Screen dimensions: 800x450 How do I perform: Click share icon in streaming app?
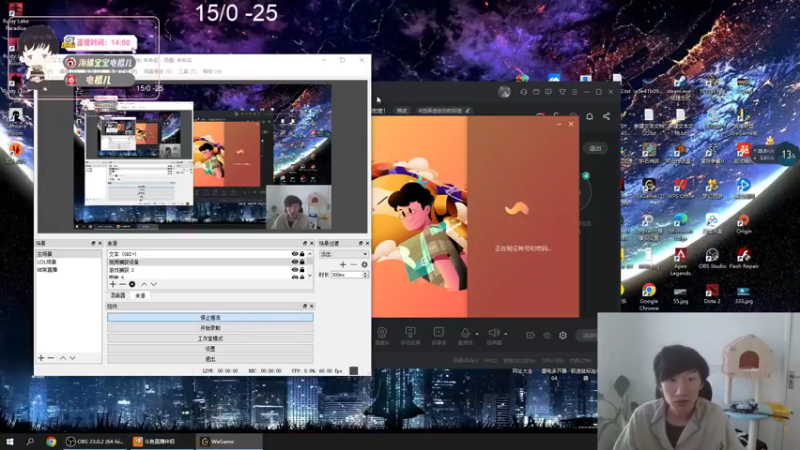tap(606, 116)
